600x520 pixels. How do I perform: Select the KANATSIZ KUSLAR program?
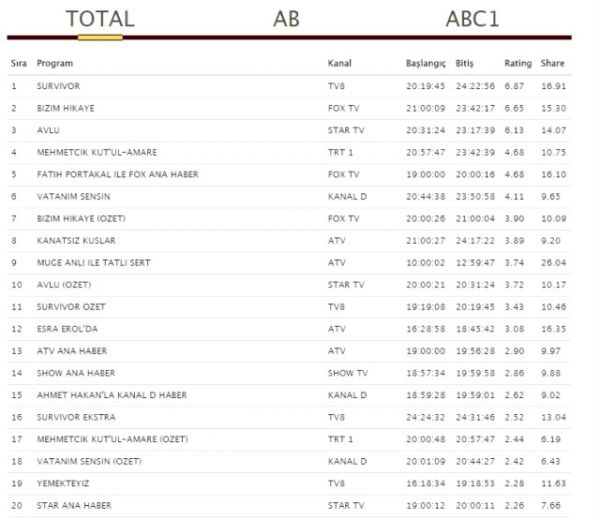76,241
